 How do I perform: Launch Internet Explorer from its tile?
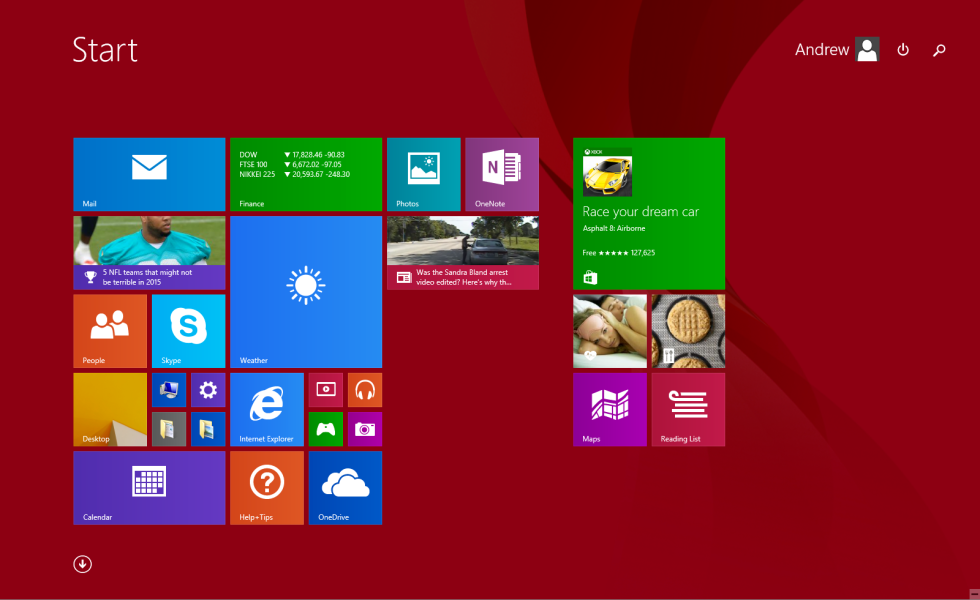[x=267, y=409]
